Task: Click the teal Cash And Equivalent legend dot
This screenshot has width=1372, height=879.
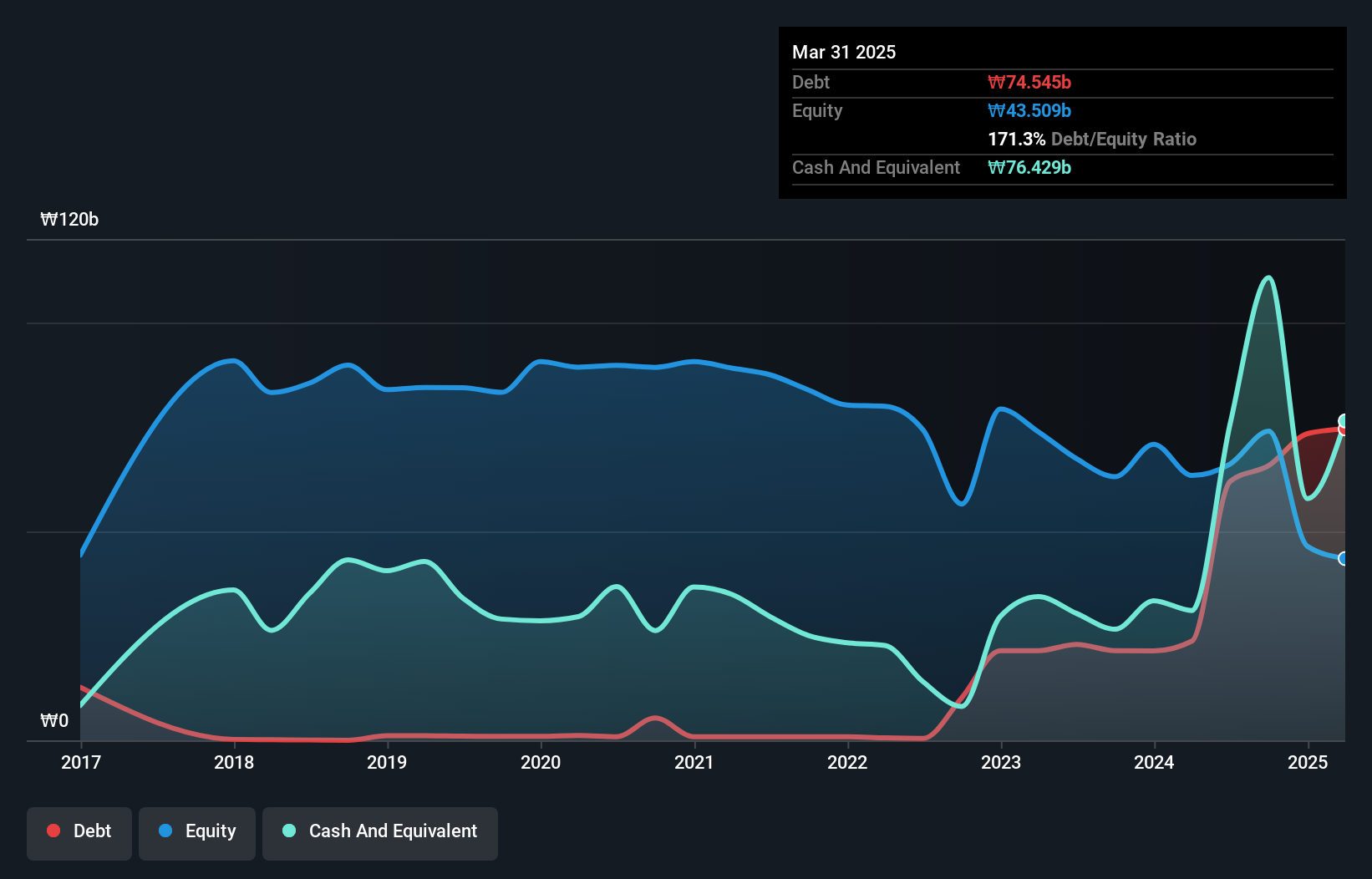Action: click(x=287, y=830)
